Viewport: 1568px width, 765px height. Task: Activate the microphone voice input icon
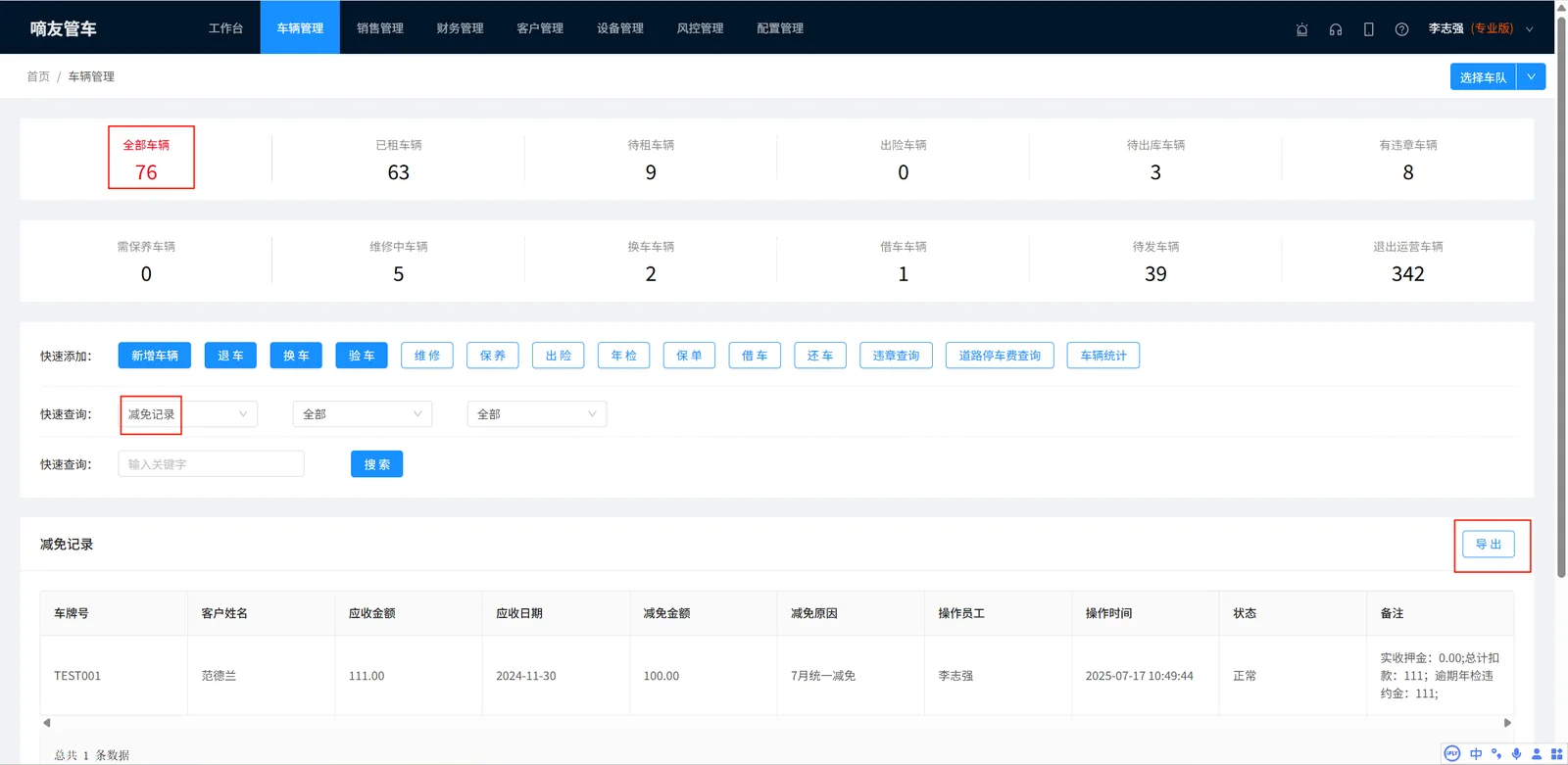(x=1516, y=753)
